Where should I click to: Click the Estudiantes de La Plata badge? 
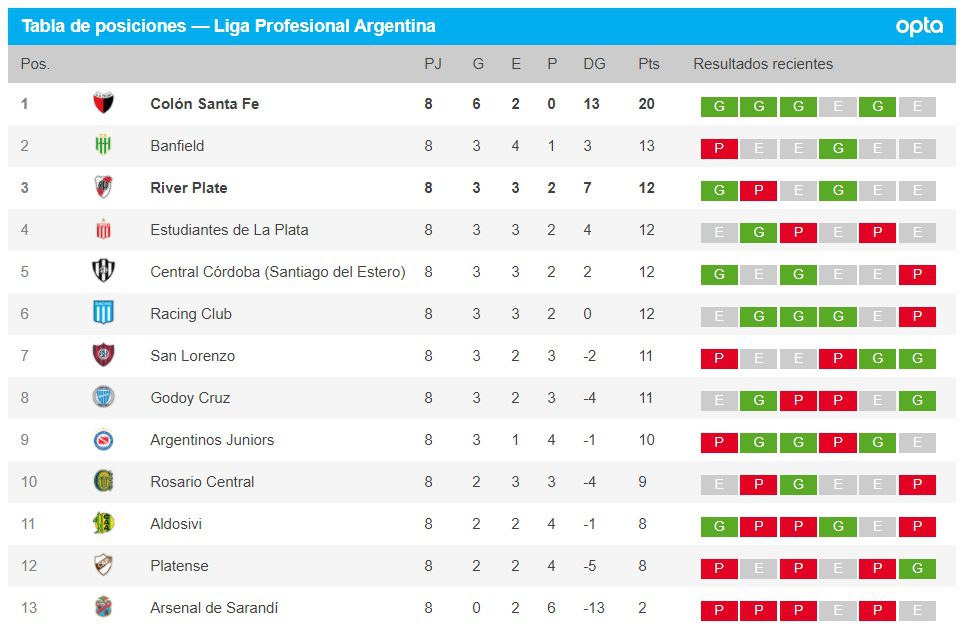tap(103, 229)
